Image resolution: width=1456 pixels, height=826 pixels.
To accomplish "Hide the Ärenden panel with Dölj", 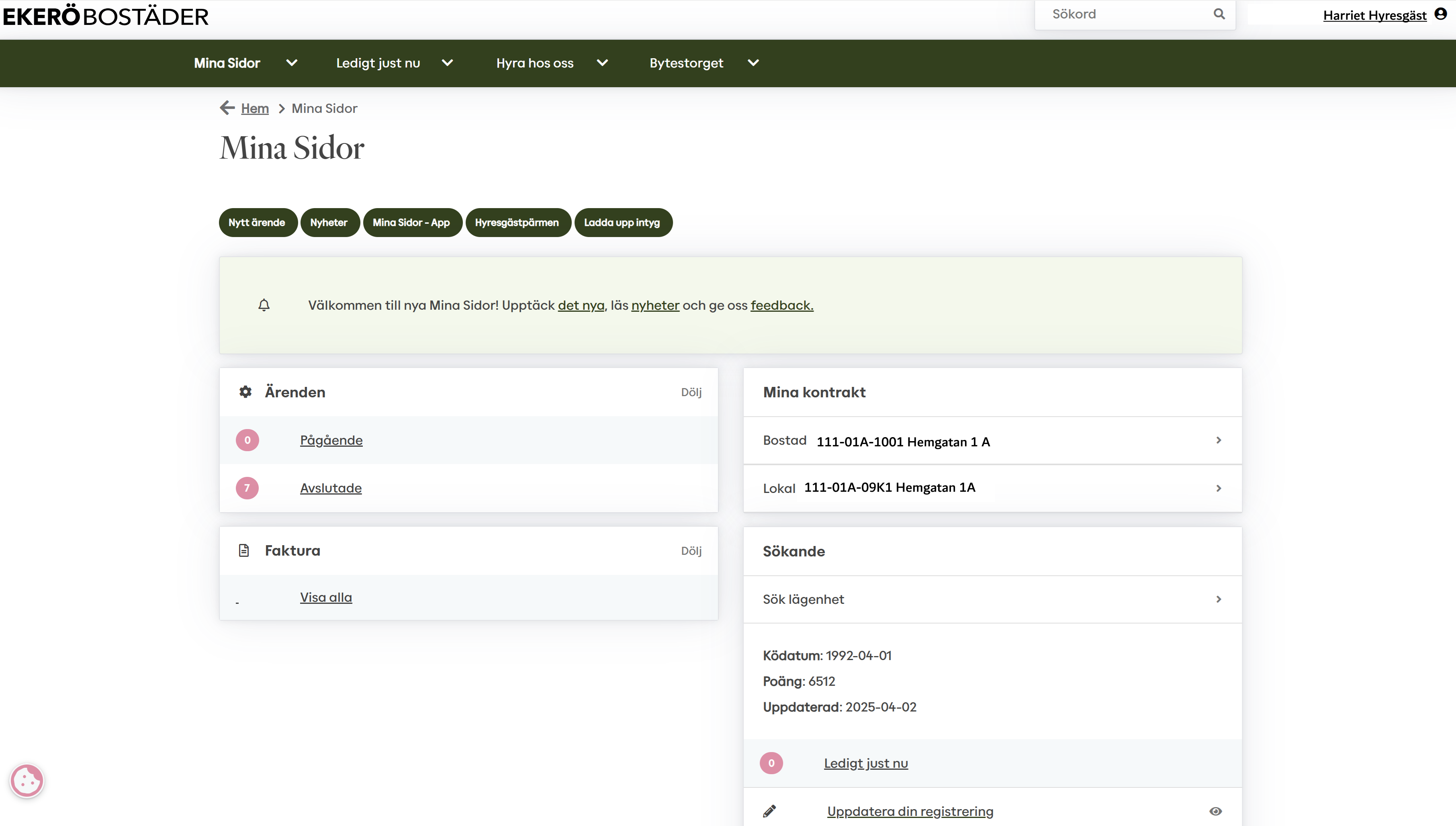I will point(691,392).
